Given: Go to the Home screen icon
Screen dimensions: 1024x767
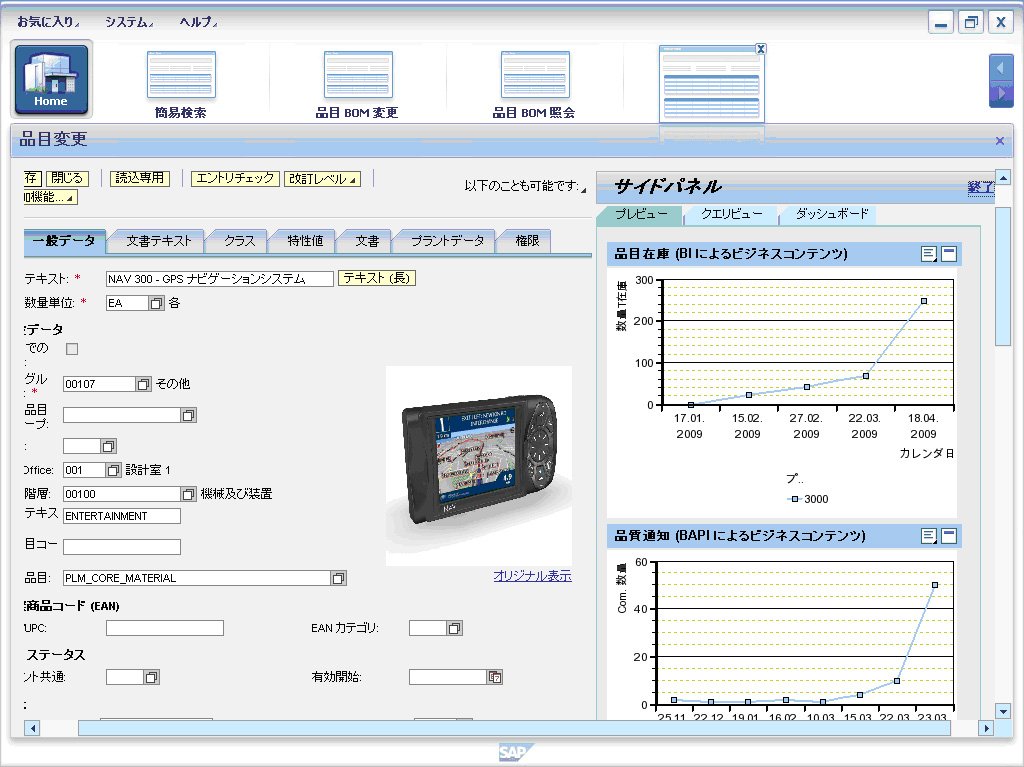Looking at the screenshot, I should point(51,78).
